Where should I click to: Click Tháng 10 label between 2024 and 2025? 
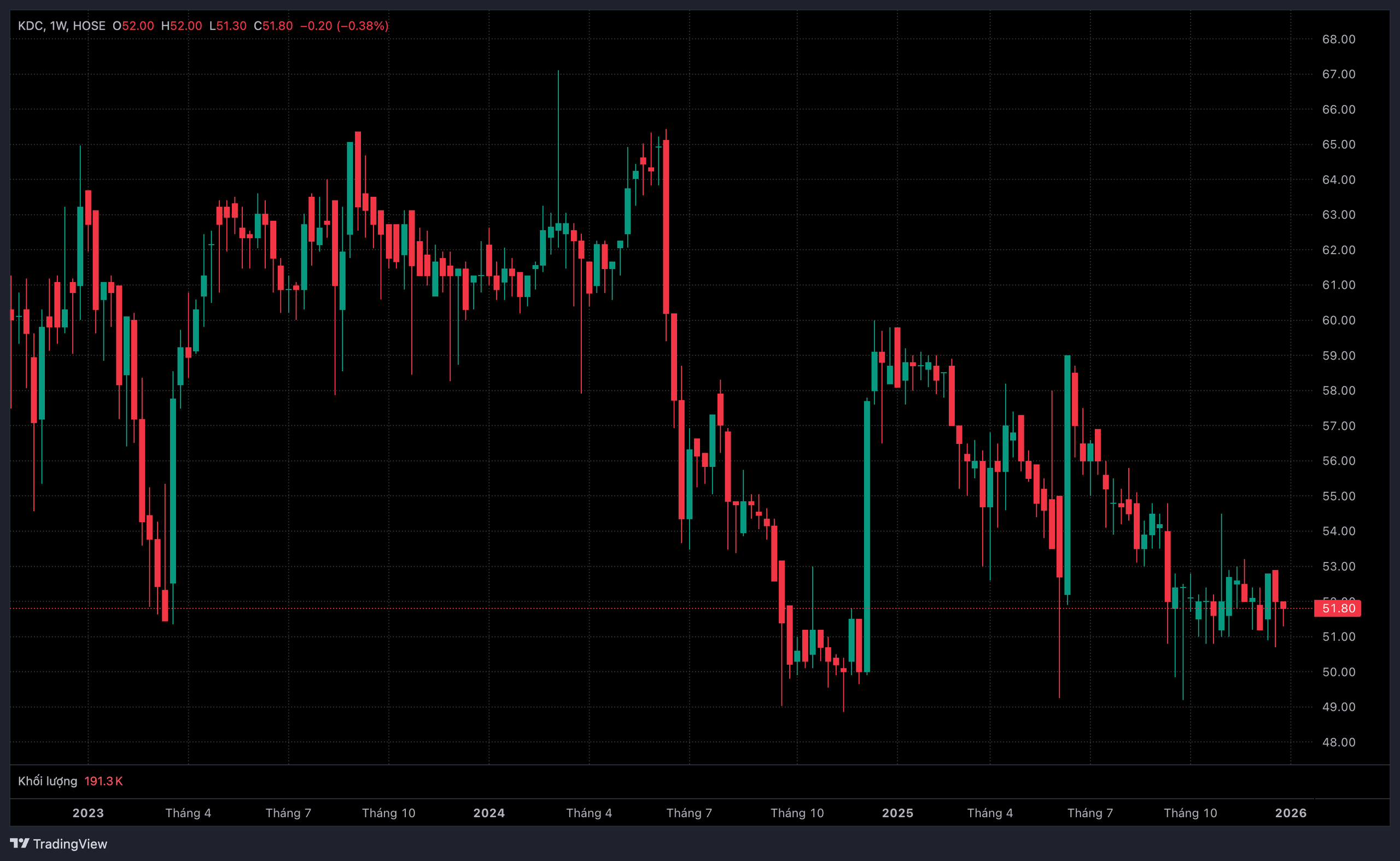pyautogui.click(x=797, y=812)
